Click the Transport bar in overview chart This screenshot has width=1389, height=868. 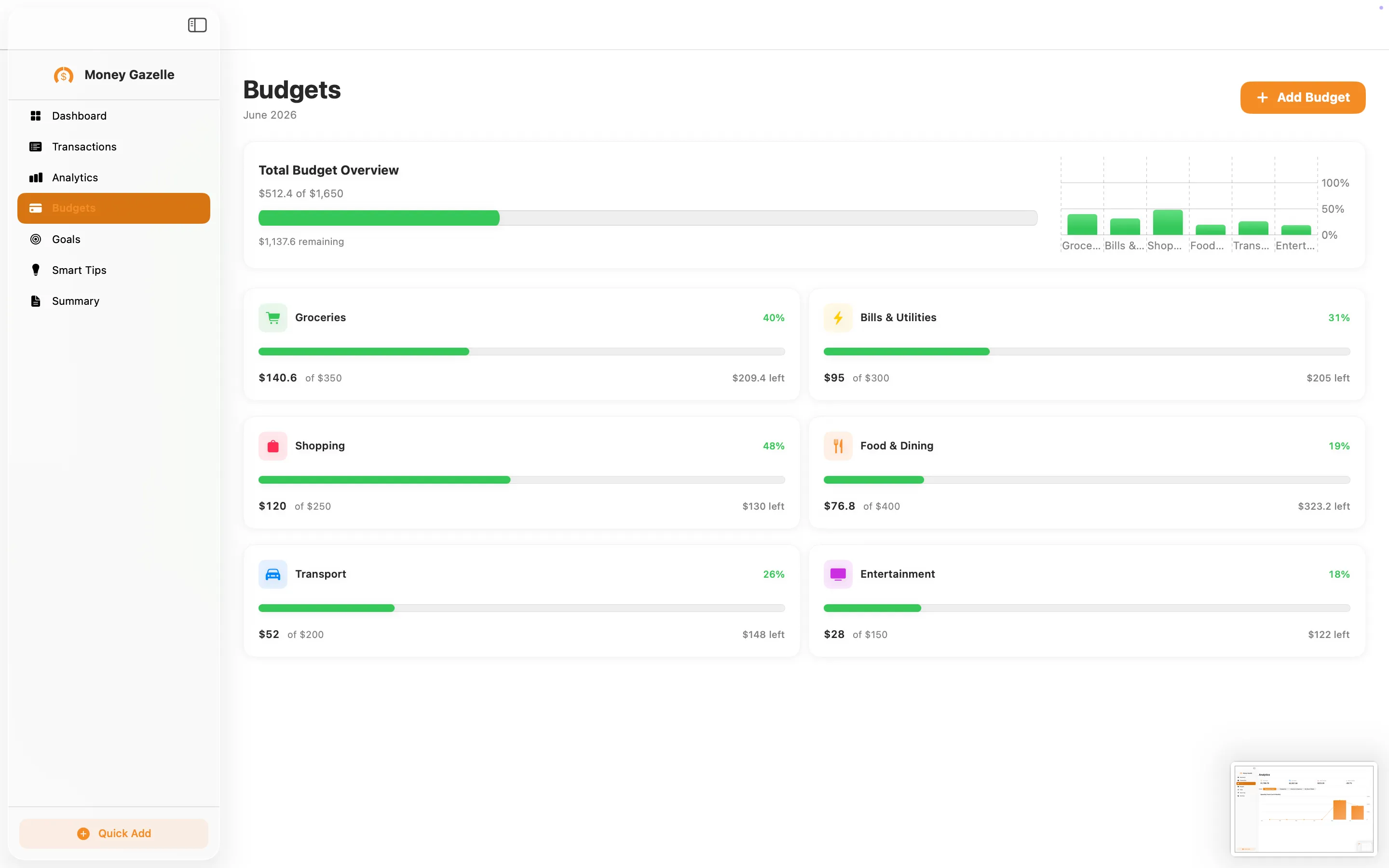click(x=1253, y=228)
